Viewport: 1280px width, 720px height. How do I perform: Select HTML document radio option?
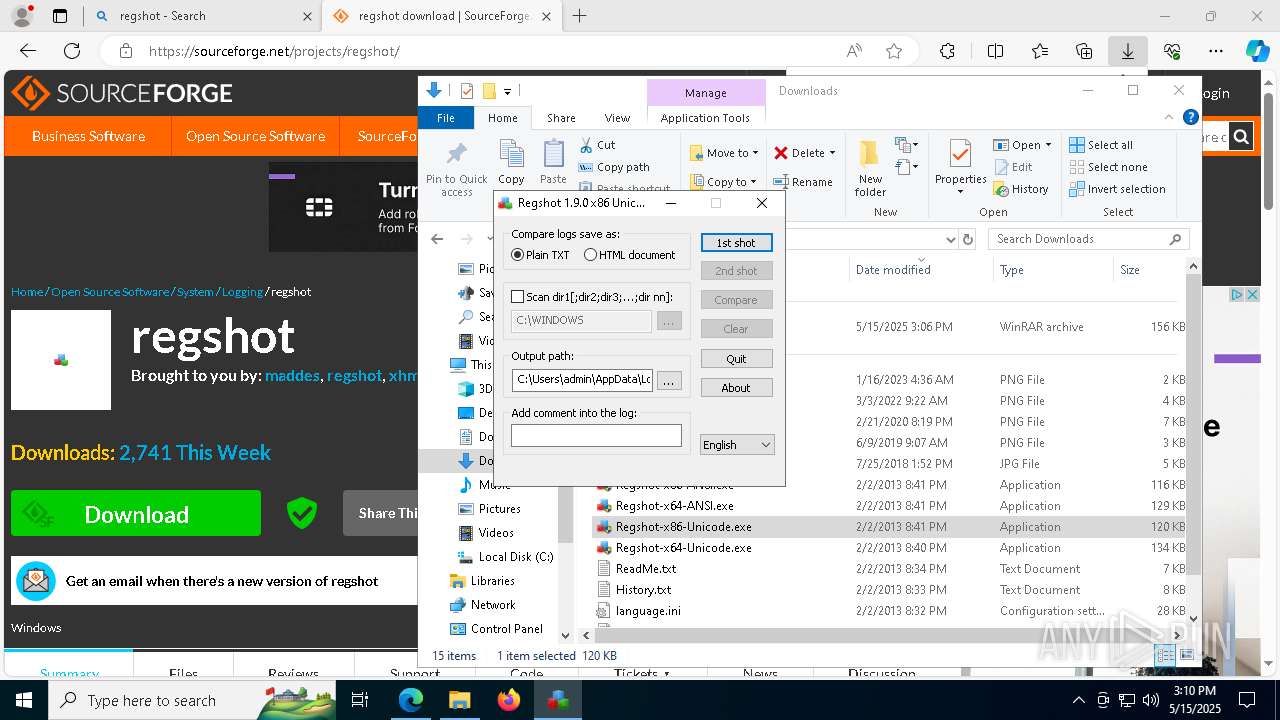click(x=629, y=255)
